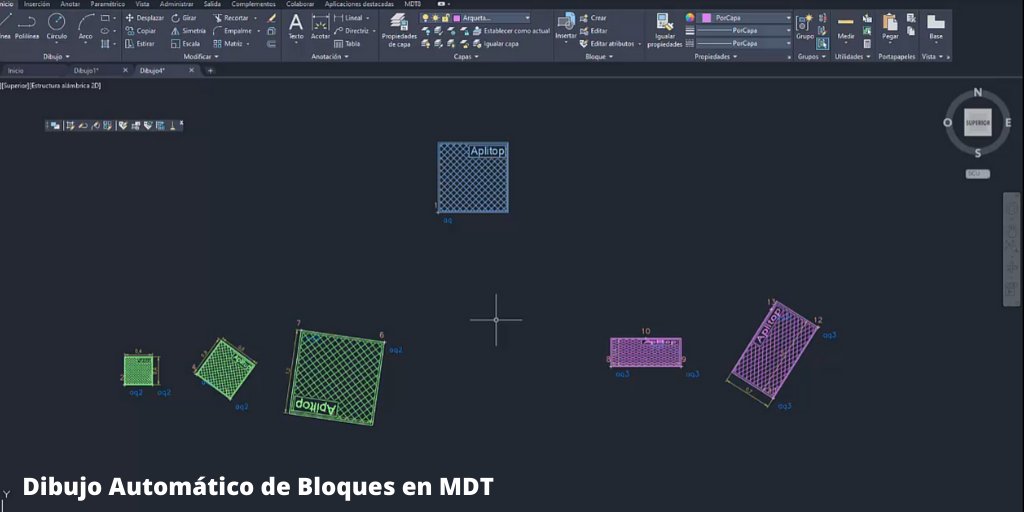Click the Copiar tool in Modificar

click(140, 31)
